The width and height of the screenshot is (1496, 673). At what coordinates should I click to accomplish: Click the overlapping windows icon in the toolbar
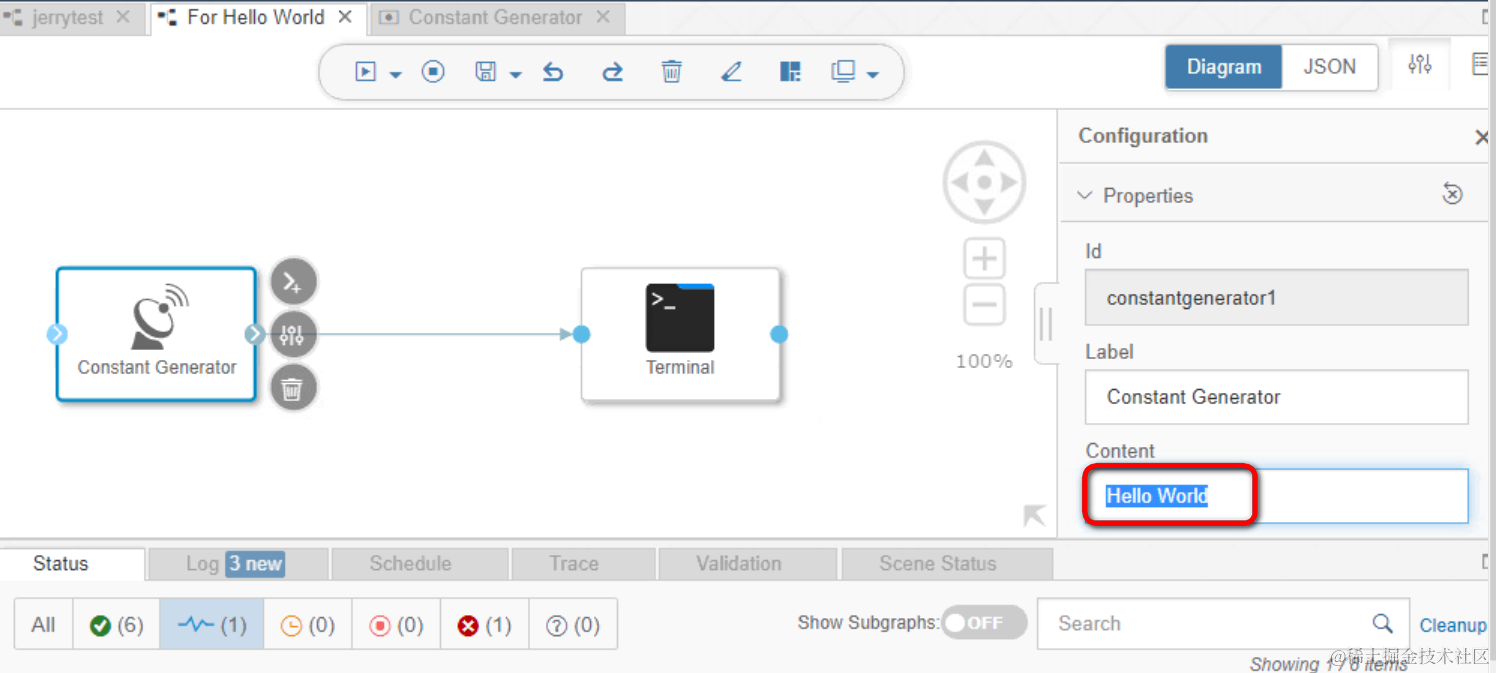click(x=843, y=72)
